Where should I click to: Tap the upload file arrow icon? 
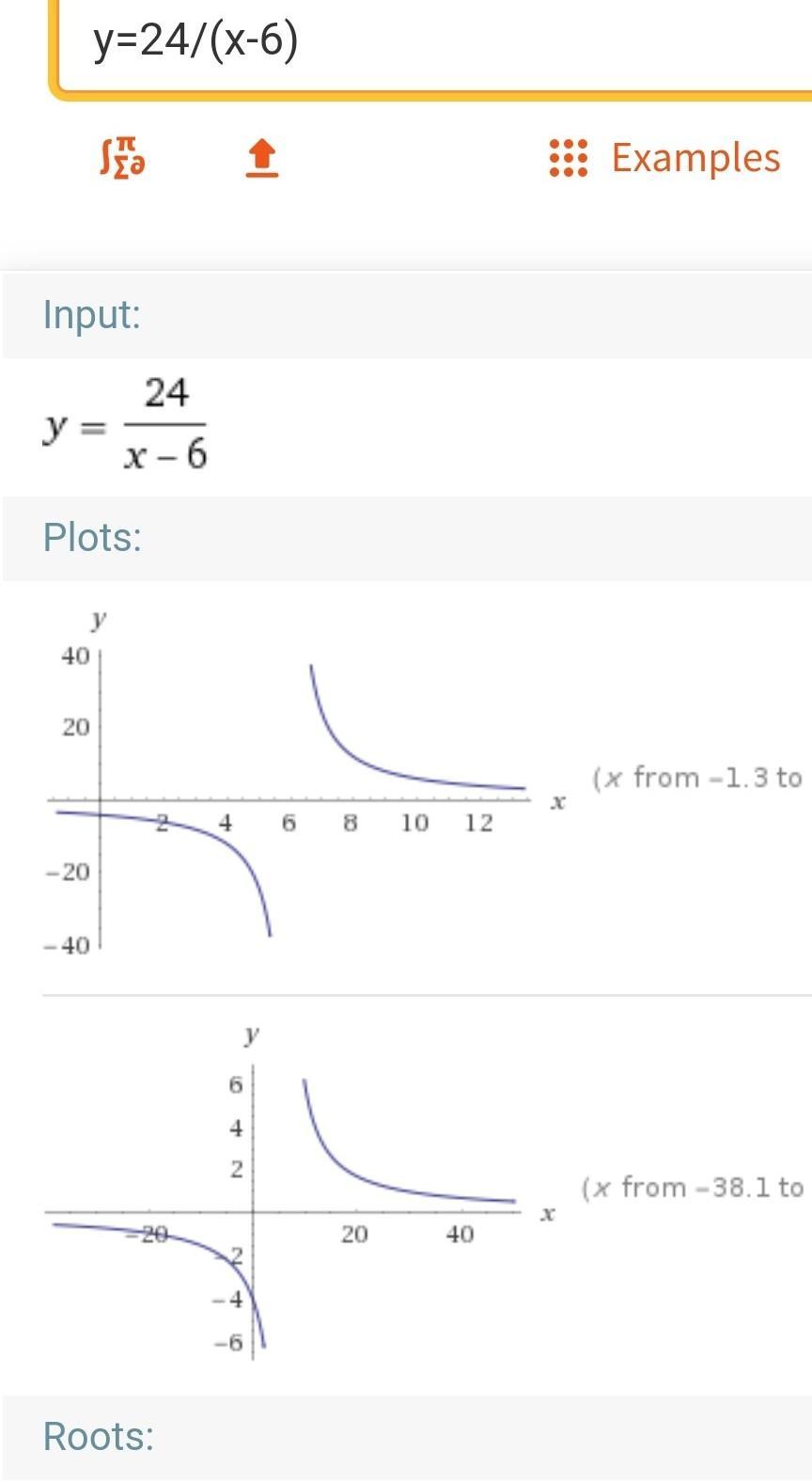[x=262, y=158]
